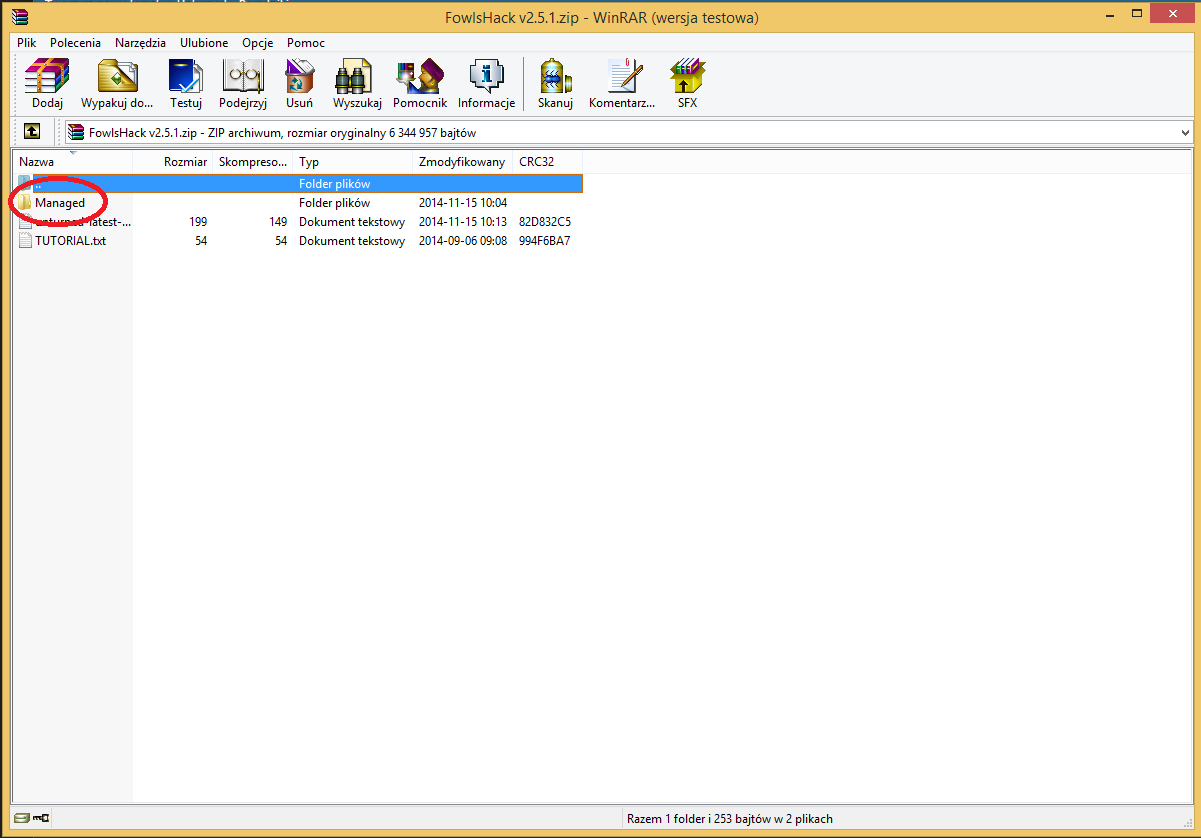The height and width of the screenshot is (838, 1201).
Task: Open the Narzędzia menu
Action: point(140,43)
